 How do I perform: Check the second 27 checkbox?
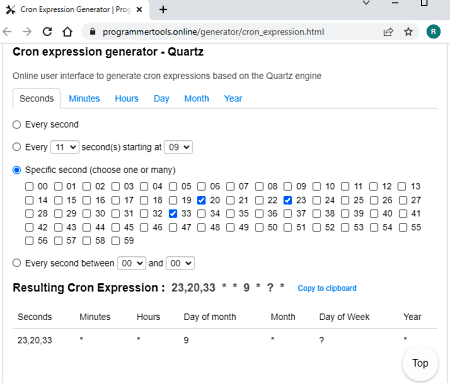click(403, 200)
